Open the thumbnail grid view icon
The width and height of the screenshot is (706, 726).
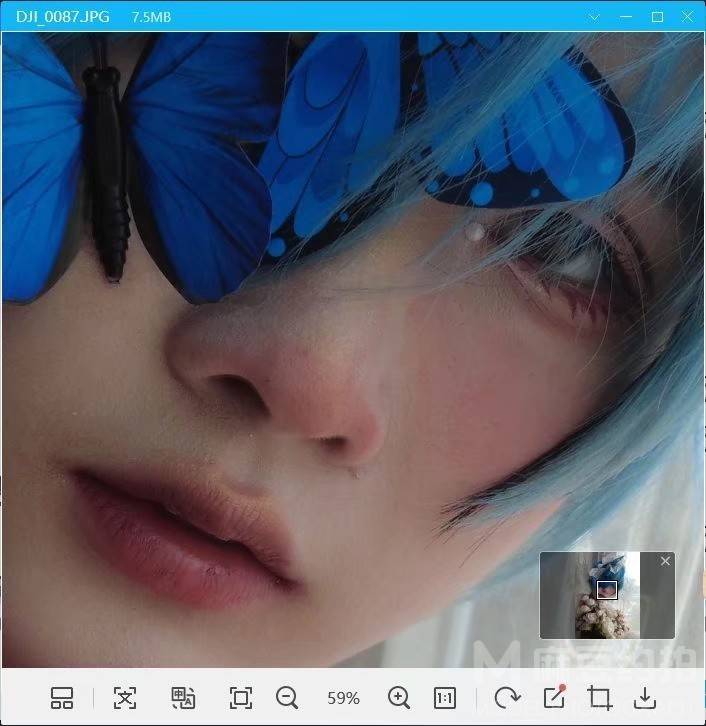(62, 698)
